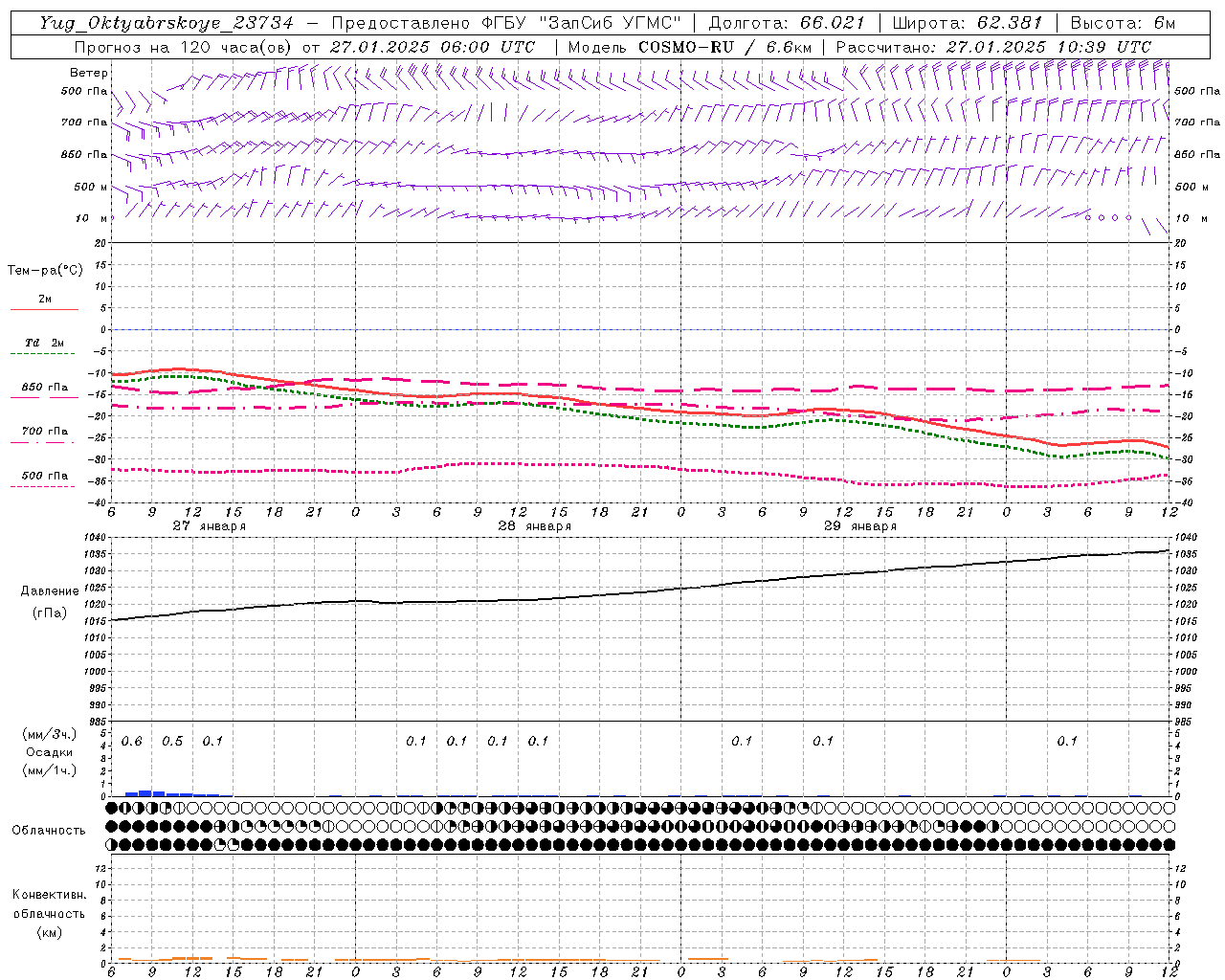Select the '700 гПа' temperature legend entry
Viewport: 1225px width, 980px height.
(45, 432)
